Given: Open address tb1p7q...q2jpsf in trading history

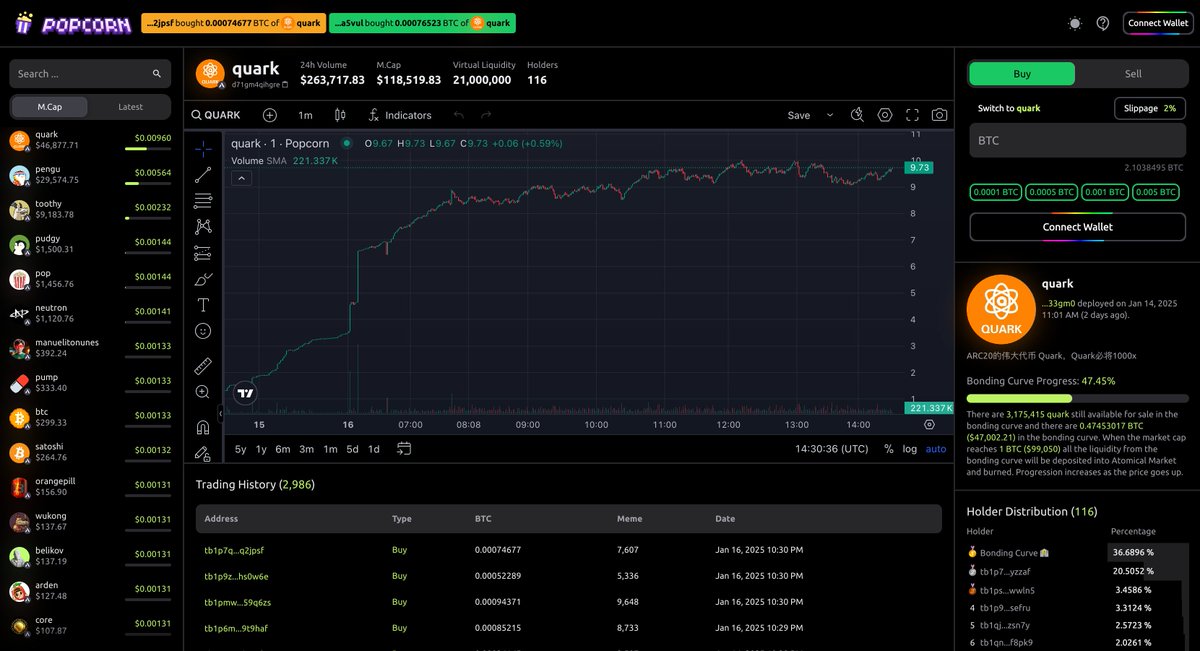Looking at the screenshot, I should [x=234, y=550].
